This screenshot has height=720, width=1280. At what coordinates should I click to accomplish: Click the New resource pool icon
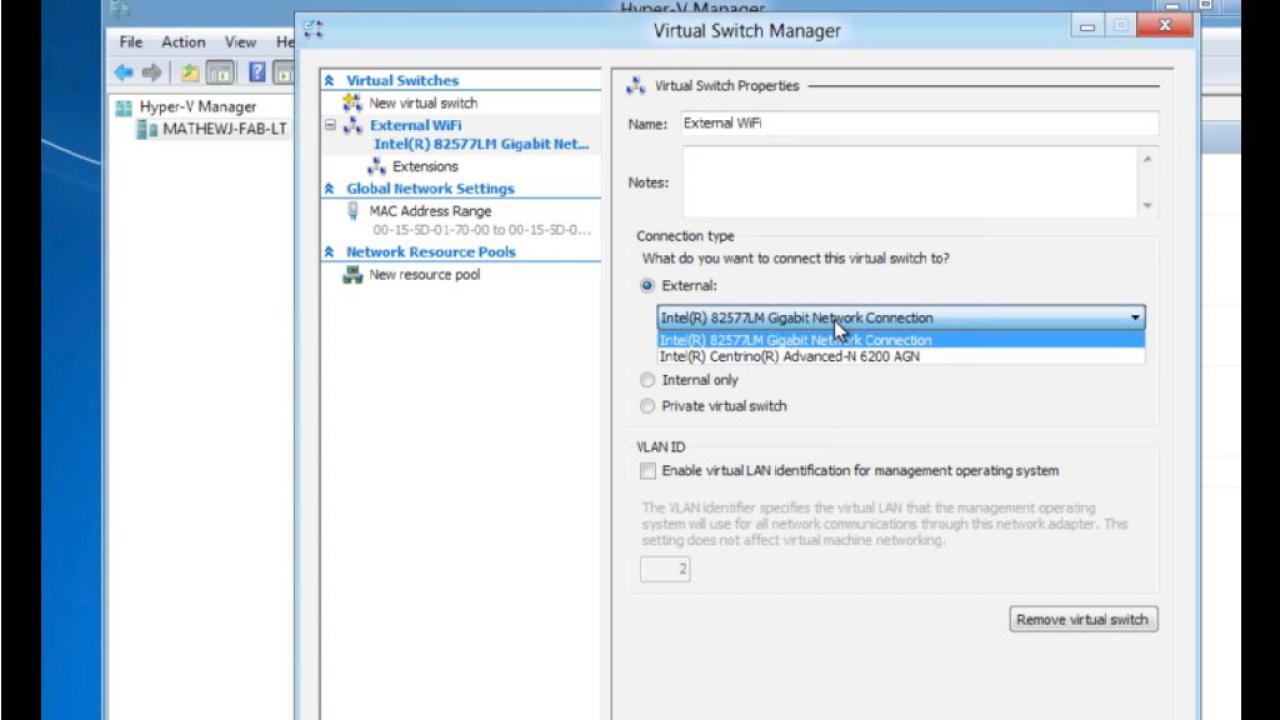click(352, 274)
